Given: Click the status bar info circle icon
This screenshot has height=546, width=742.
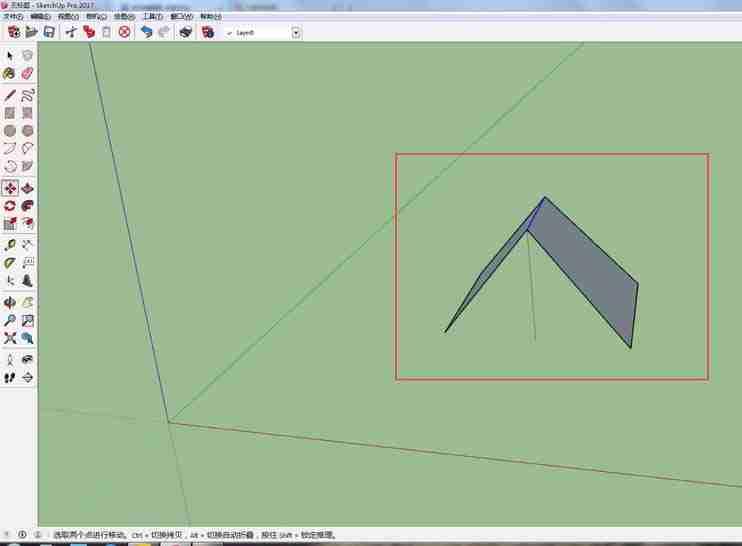Looking at the screenshot, I should (22, 535).
